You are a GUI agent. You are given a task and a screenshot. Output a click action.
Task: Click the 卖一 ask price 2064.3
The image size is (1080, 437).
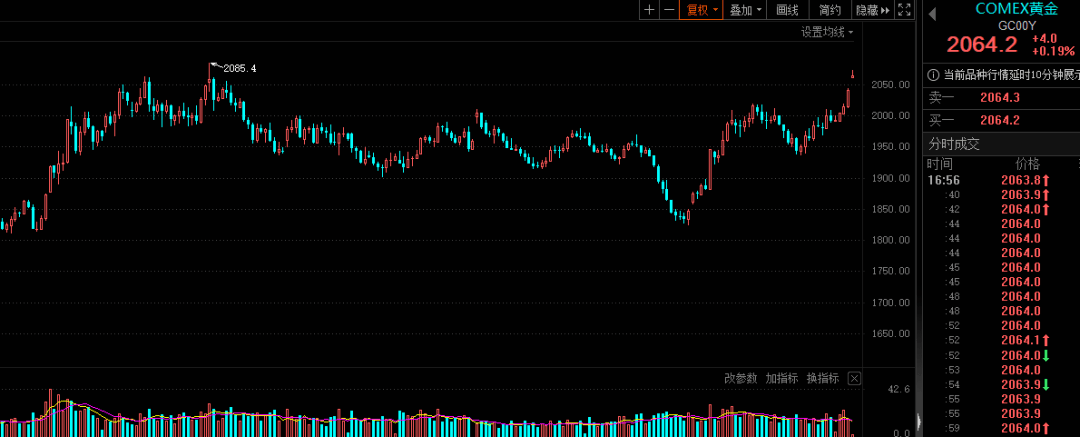[999, 97]
